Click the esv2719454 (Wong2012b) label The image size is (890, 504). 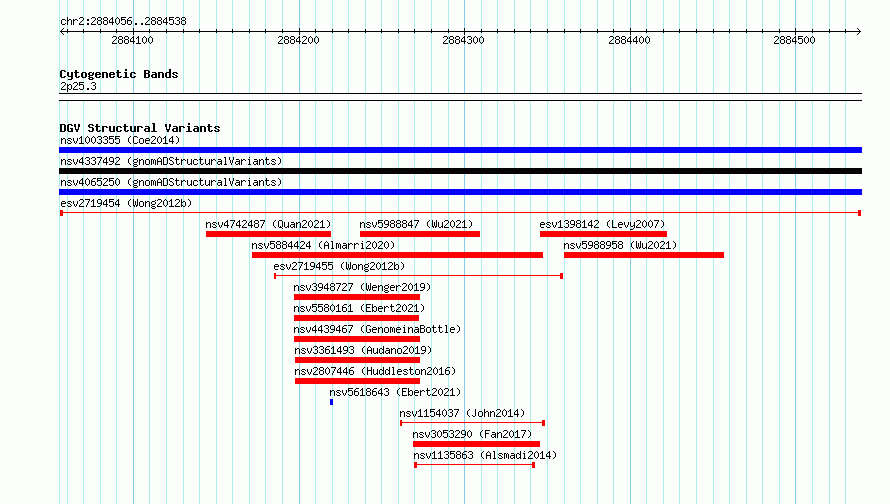(126, 203)
